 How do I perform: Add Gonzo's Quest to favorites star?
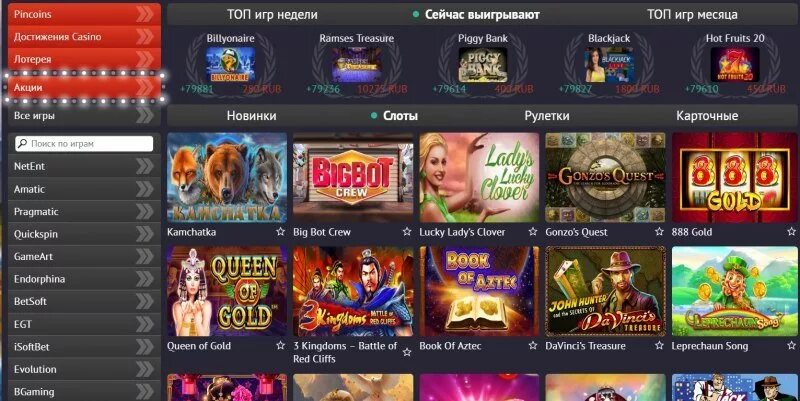click(659, 232)
